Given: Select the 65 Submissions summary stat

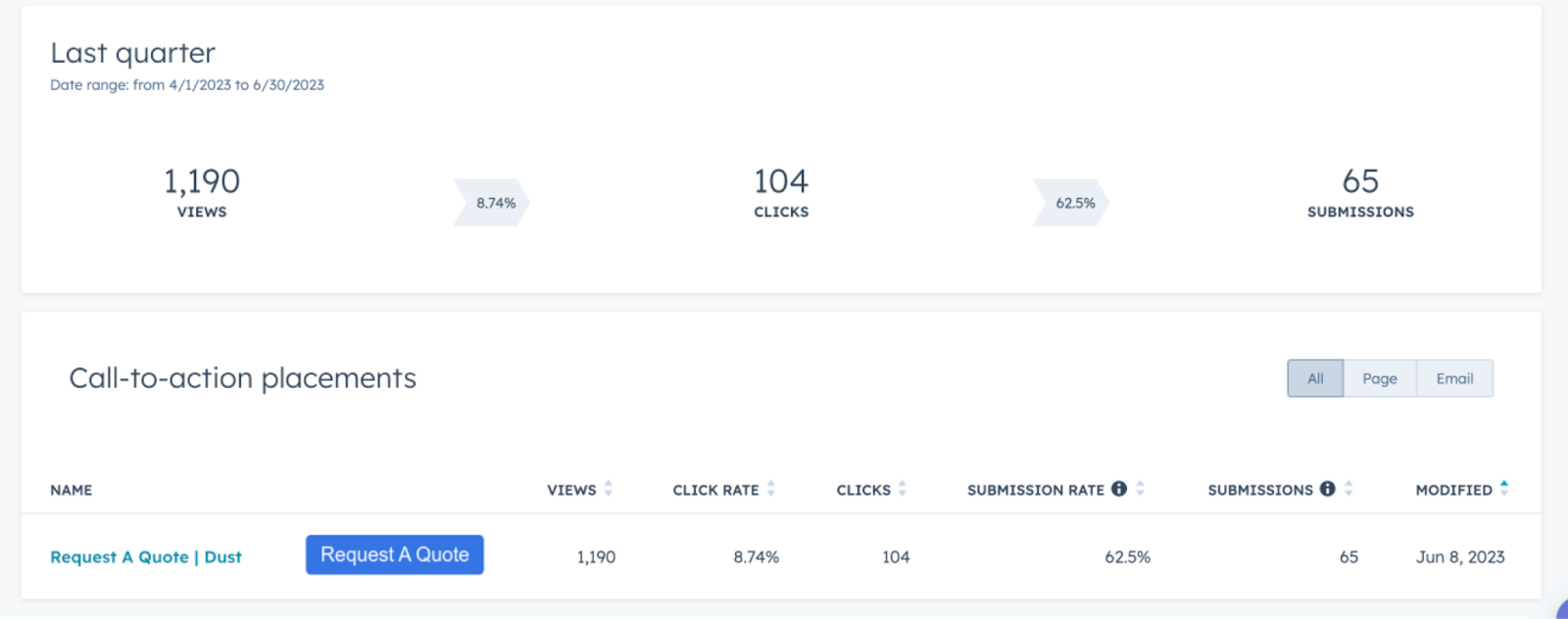Looking at the screenshot, I should click(x=1360, y=192).
